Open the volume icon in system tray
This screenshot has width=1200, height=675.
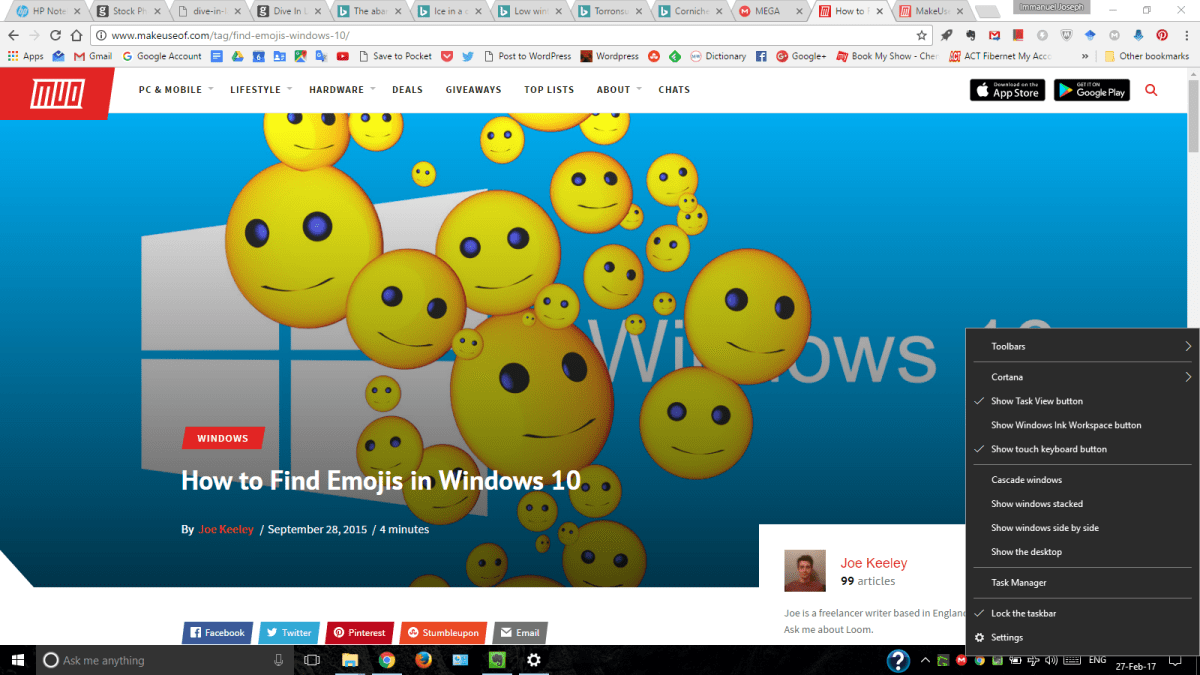[x=1050, y=660]
